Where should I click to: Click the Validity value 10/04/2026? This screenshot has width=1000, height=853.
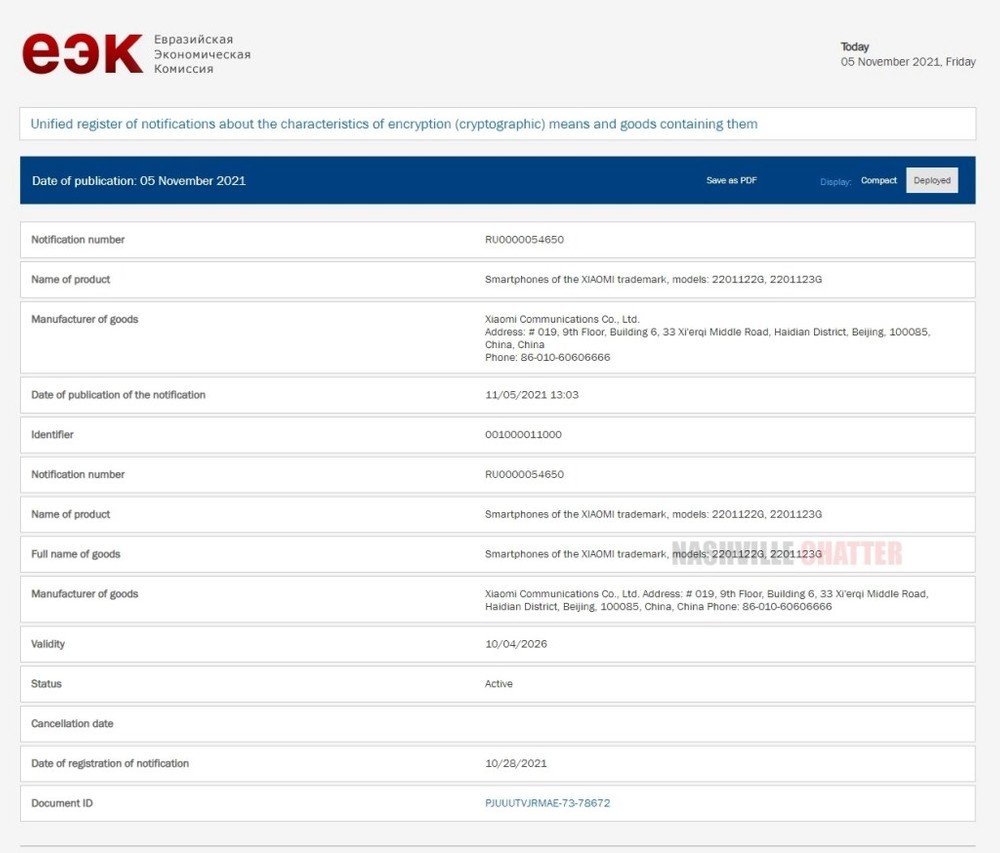[516, 644]
